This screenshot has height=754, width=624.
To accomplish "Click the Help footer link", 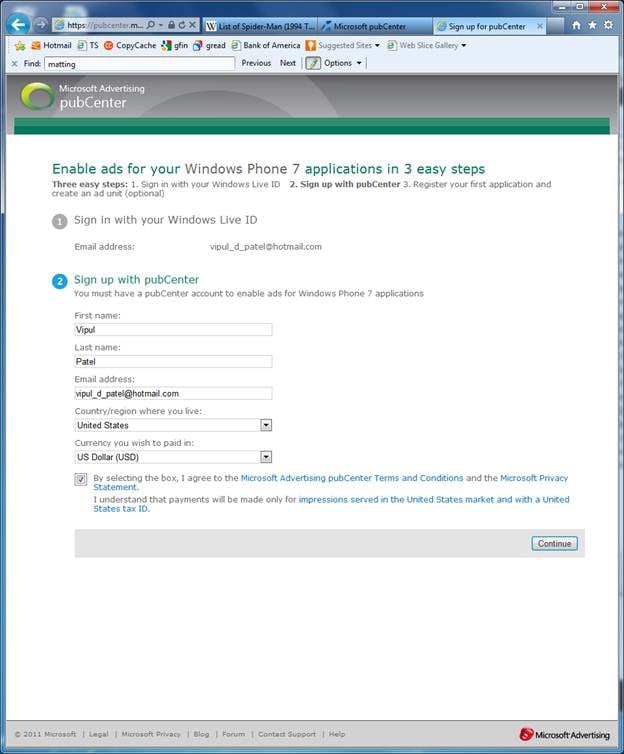I will 337,734.
